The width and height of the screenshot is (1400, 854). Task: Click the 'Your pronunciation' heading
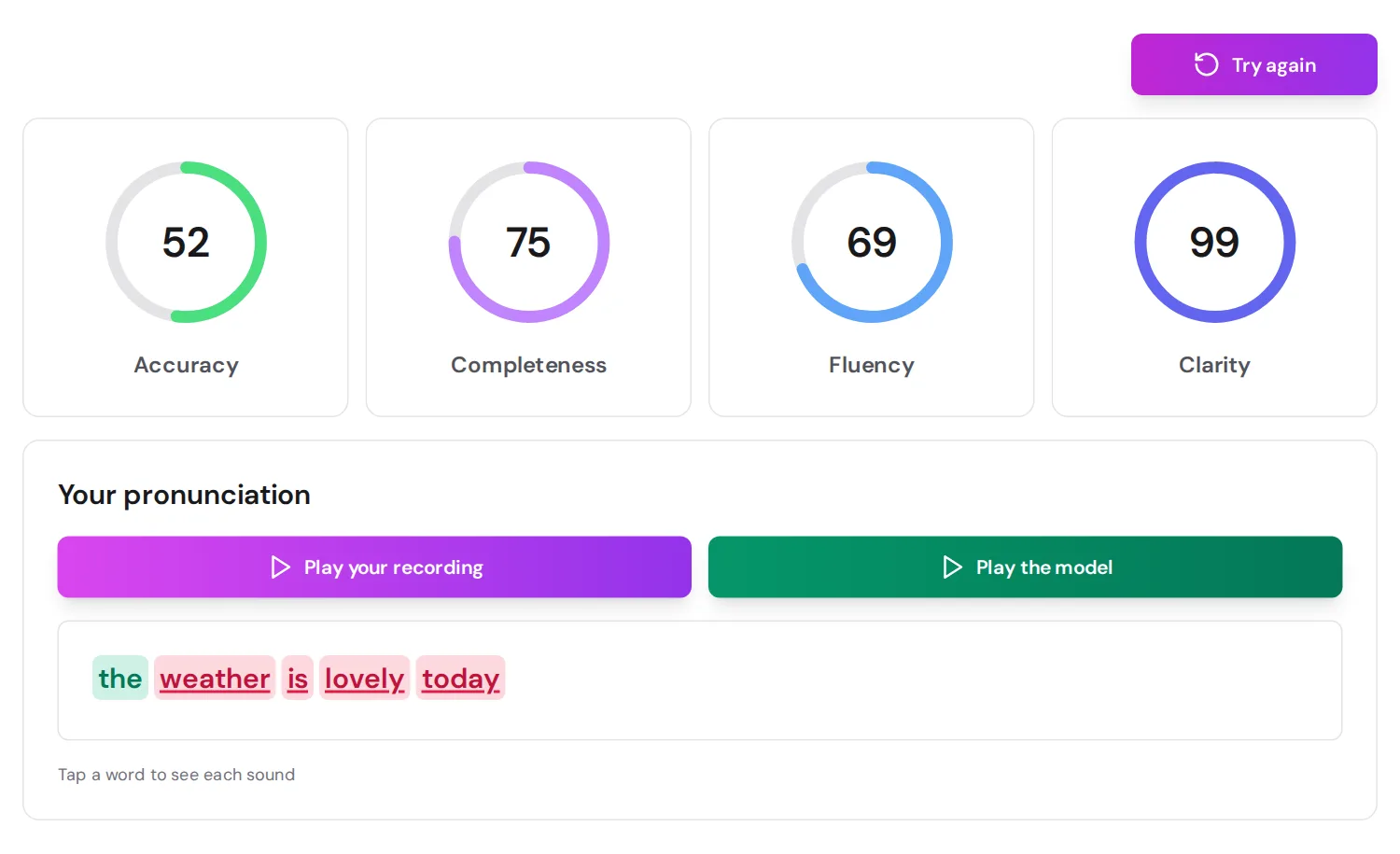point(184,495)
